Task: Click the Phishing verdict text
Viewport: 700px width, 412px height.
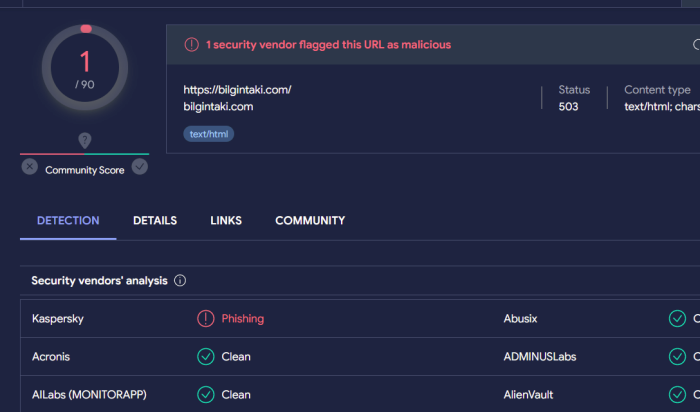Action: [x=242, y=319]
